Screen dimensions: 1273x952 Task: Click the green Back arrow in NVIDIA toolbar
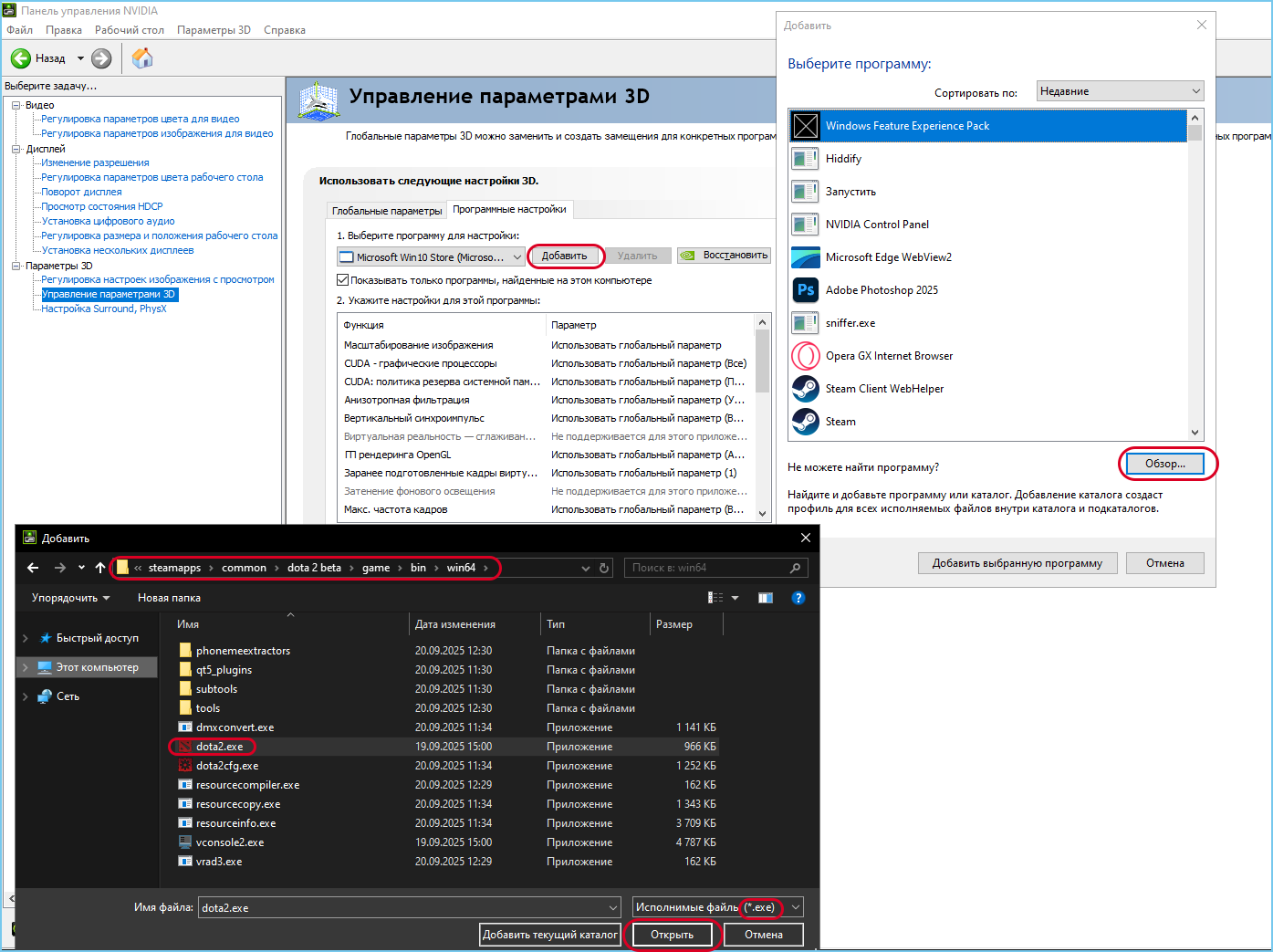(21, 58)
